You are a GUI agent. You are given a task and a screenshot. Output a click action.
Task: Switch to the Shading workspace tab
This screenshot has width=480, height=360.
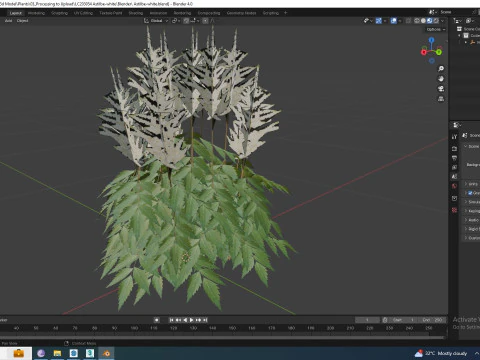coord(136,13)
